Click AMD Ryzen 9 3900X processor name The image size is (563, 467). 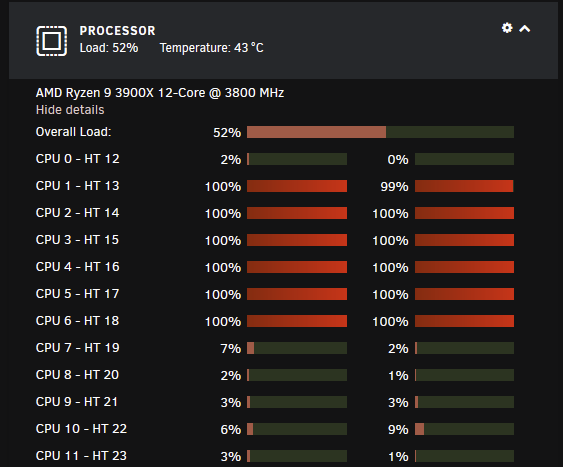(160, 93)
